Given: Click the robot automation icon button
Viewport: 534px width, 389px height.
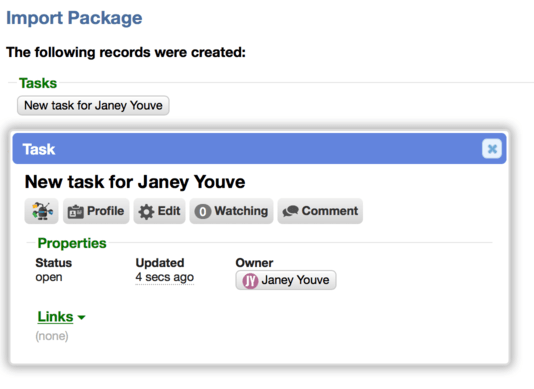Looking at the screenshot, I should pos(42,211).
